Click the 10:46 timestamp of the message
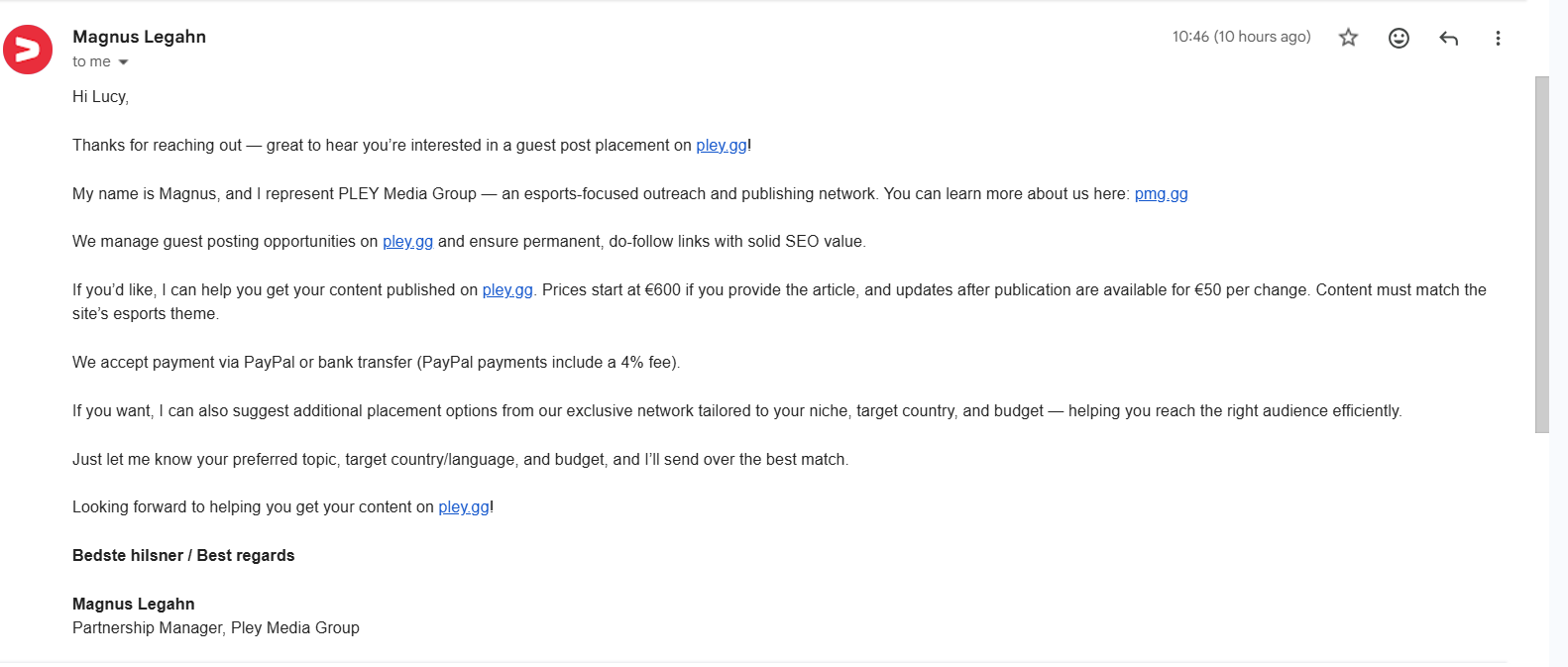The image size is (1568, 667). point(1241,37)
